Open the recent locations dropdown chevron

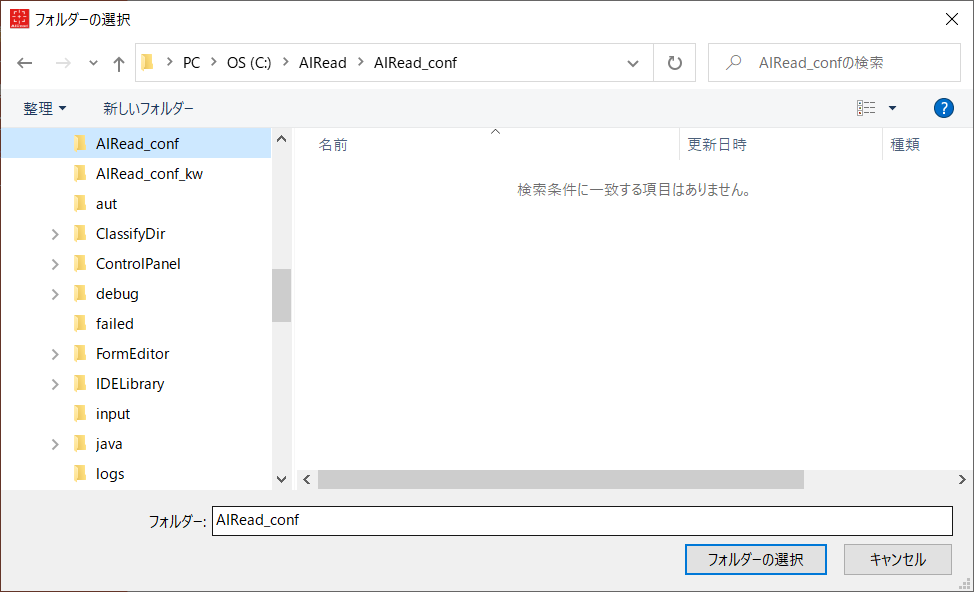[x=93, y=63]
